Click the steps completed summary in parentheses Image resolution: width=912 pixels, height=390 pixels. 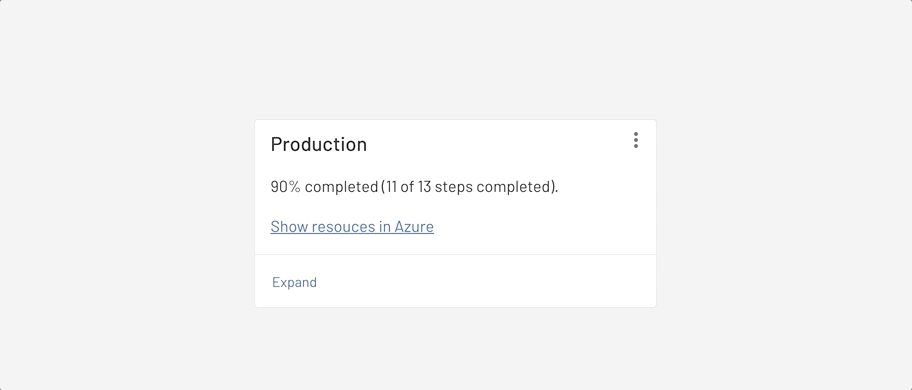(468, 187)
